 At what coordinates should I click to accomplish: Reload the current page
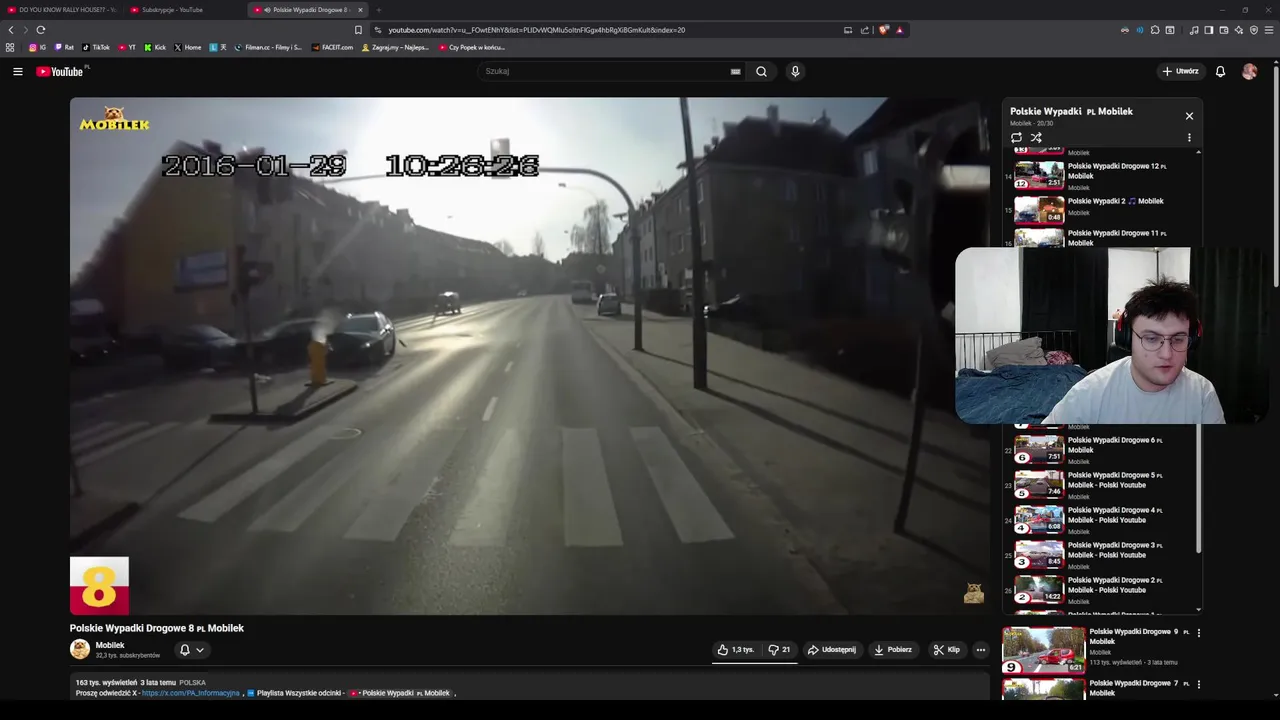tap(41, 30)
